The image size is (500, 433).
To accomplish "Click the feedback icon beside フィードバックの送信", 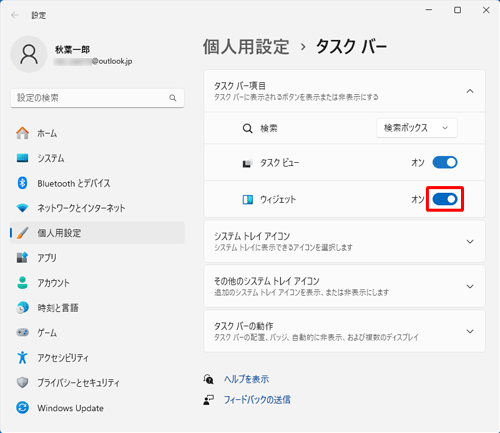I will tap(209, 400).
